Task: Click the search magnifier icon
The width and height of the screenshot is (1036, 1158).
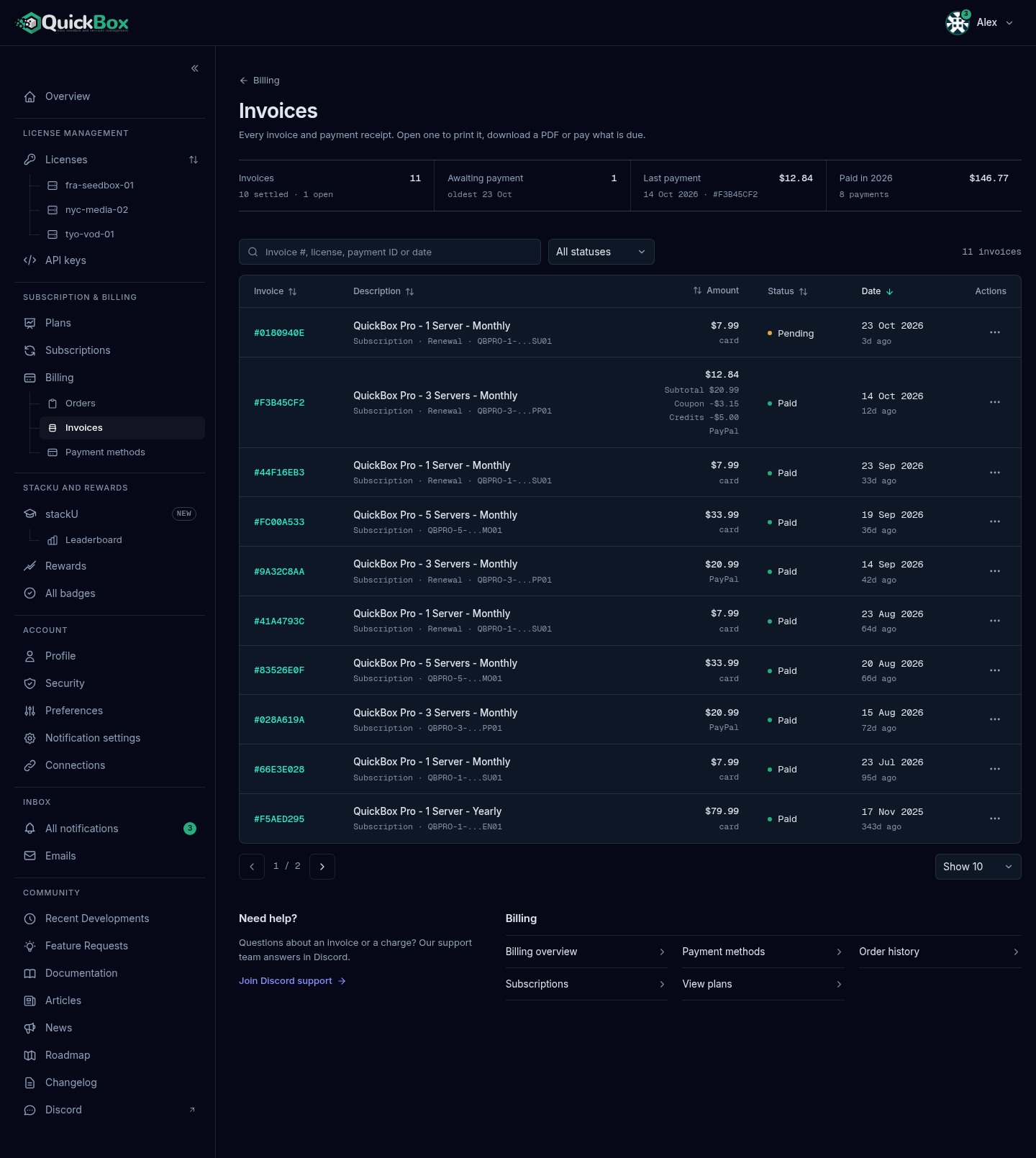Action: coord(253,252)
